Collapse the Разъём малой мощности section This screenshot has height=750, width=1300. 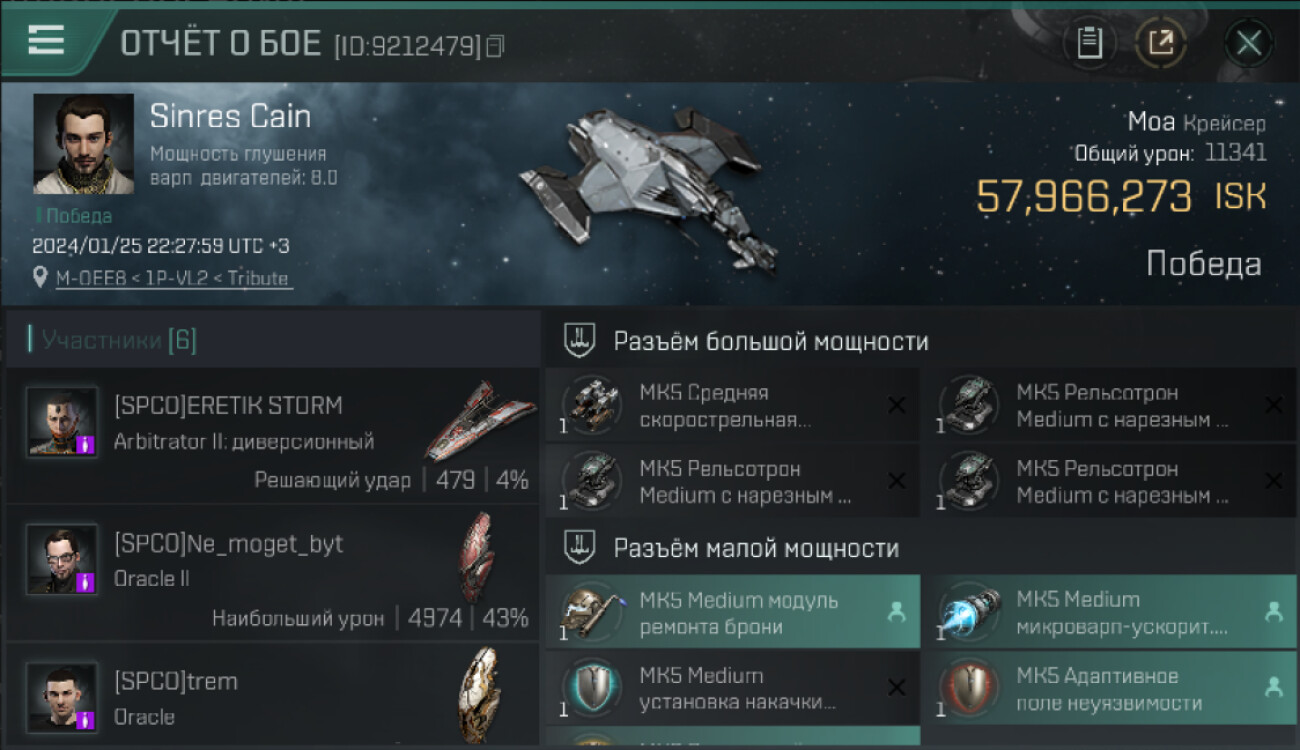(x=581, y=547)
